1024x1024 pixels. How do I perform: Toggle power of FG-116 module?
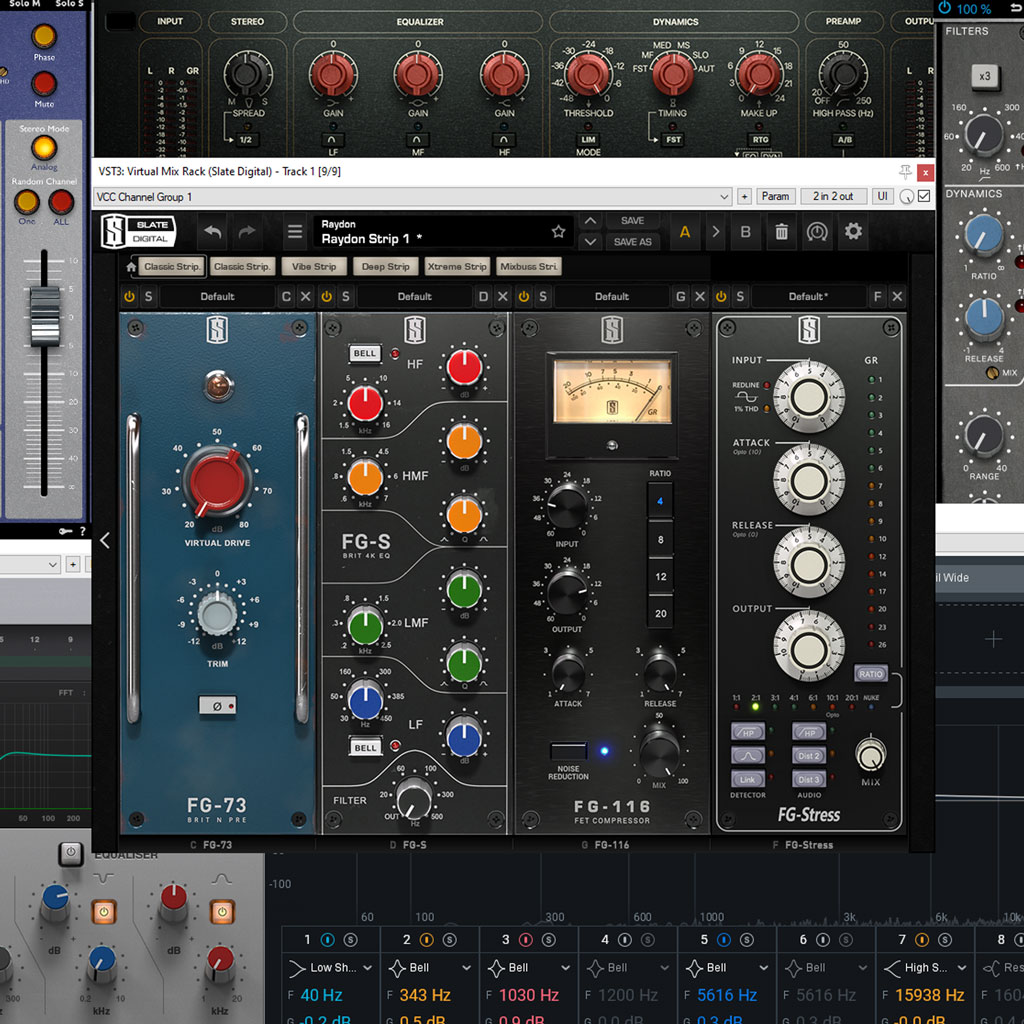(524, 296)
